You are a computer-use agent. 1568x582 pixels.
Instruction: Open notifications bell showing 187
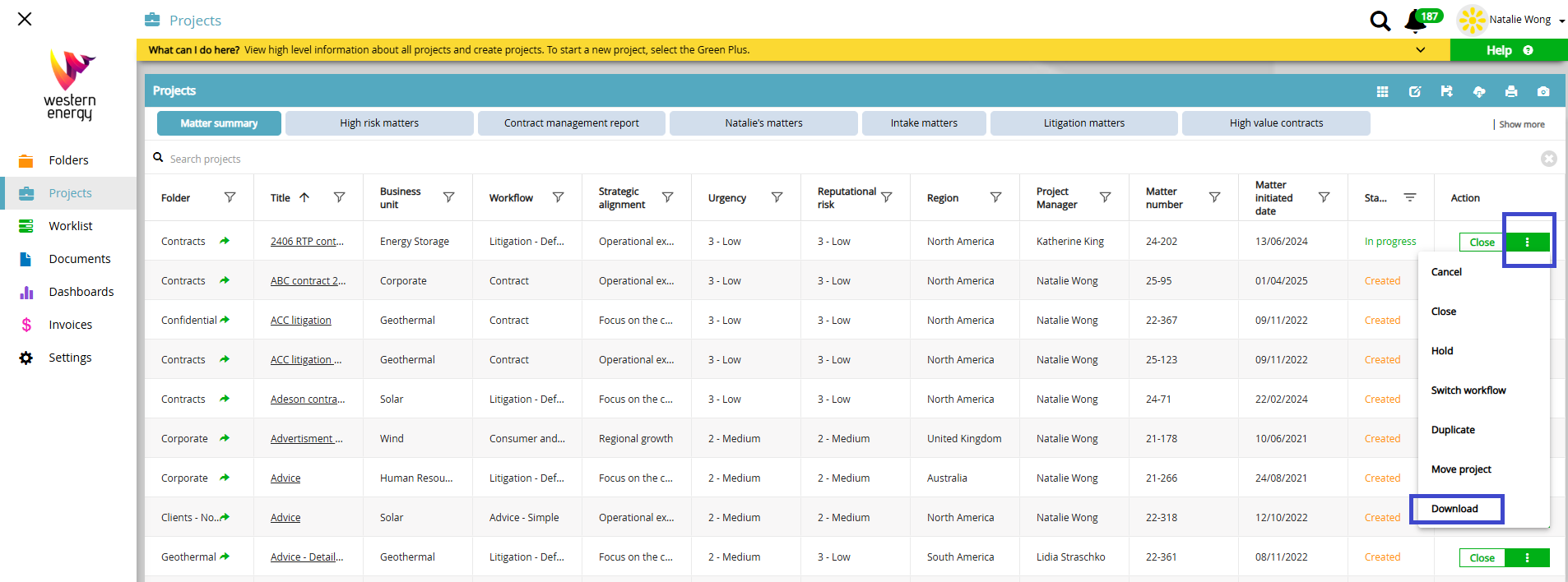click(x=1416, y=21)
